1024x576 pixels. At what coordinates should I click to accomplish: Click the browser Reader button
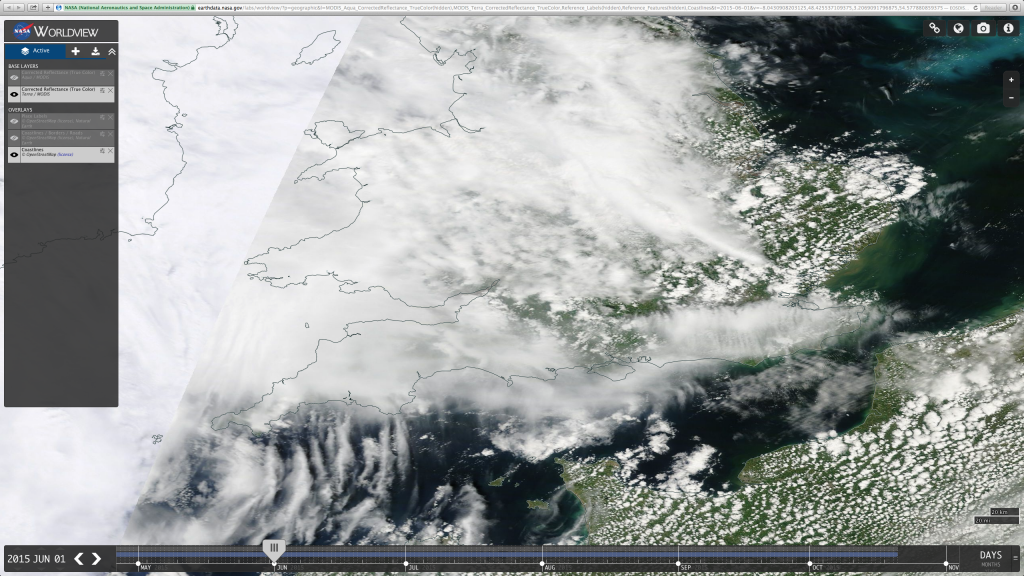[994, 8]
